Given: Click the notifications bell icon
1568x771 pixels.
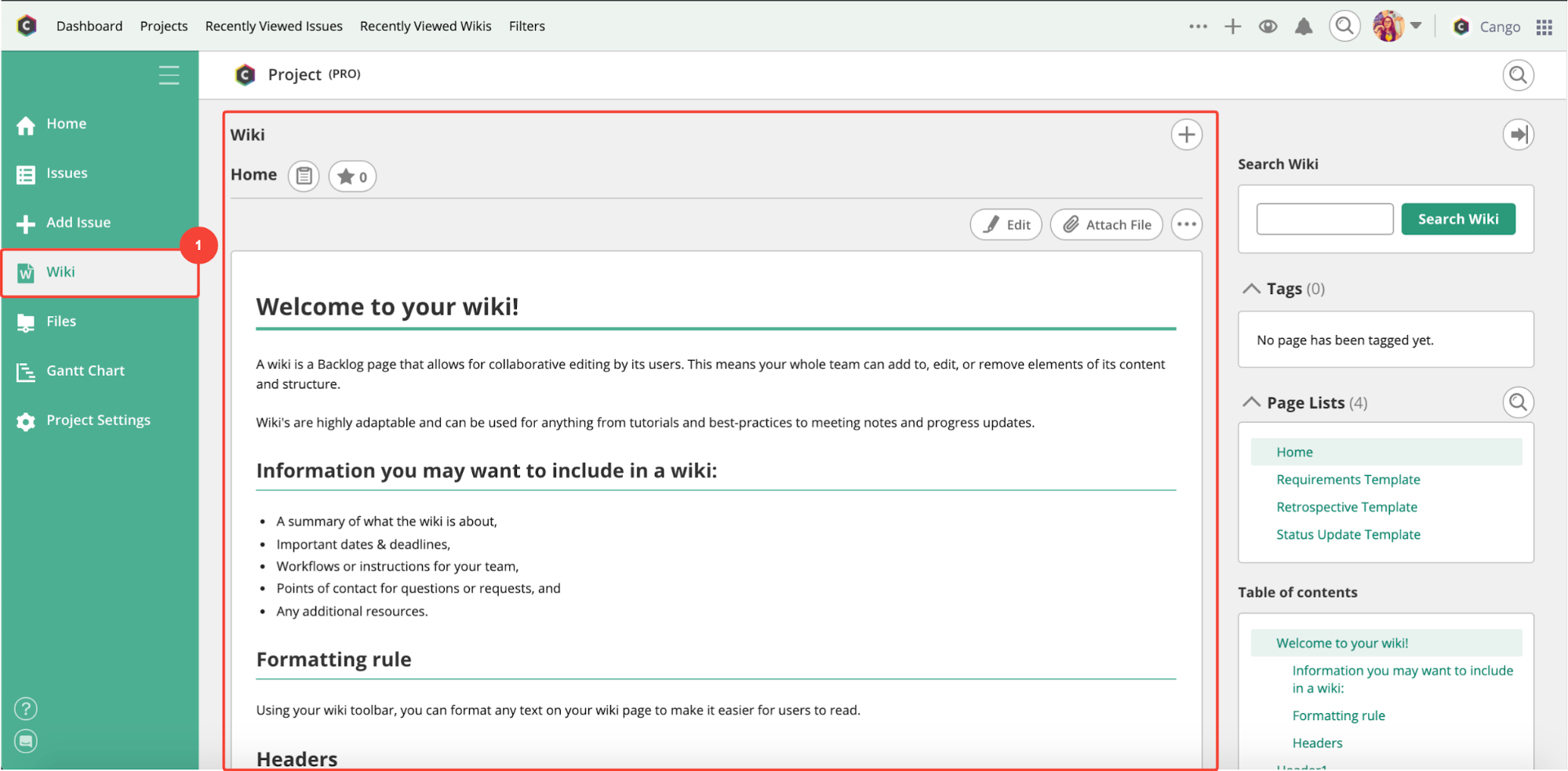Looking at the screenshot, I should 1303,27.
